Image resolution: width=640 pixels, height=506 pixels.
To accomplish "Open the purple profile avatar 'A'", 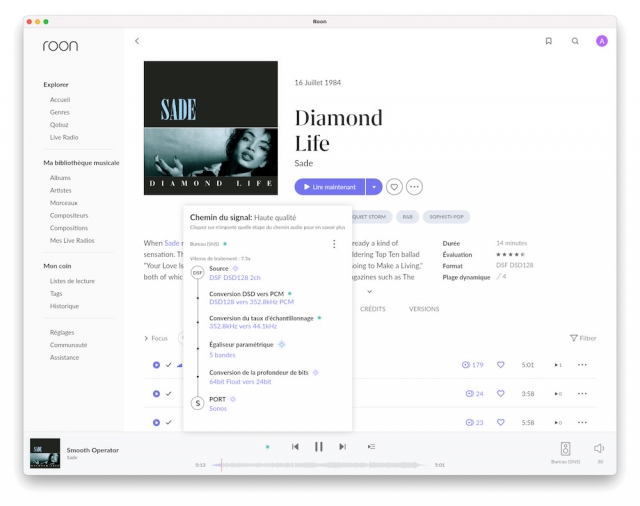I will coord(602,41).
